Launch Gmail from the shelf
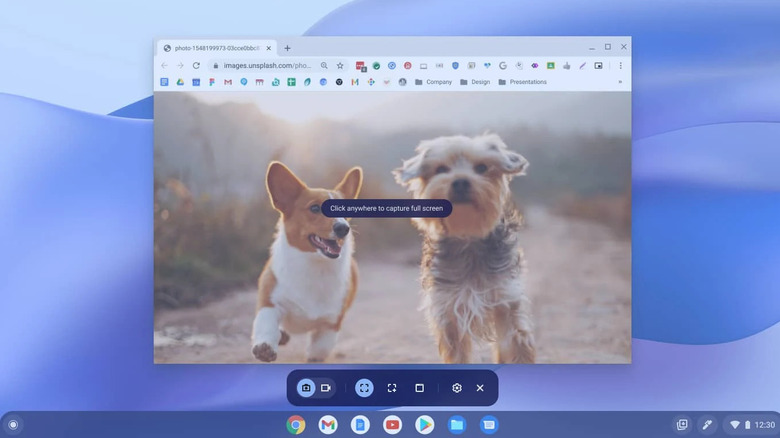 (328, 425)
